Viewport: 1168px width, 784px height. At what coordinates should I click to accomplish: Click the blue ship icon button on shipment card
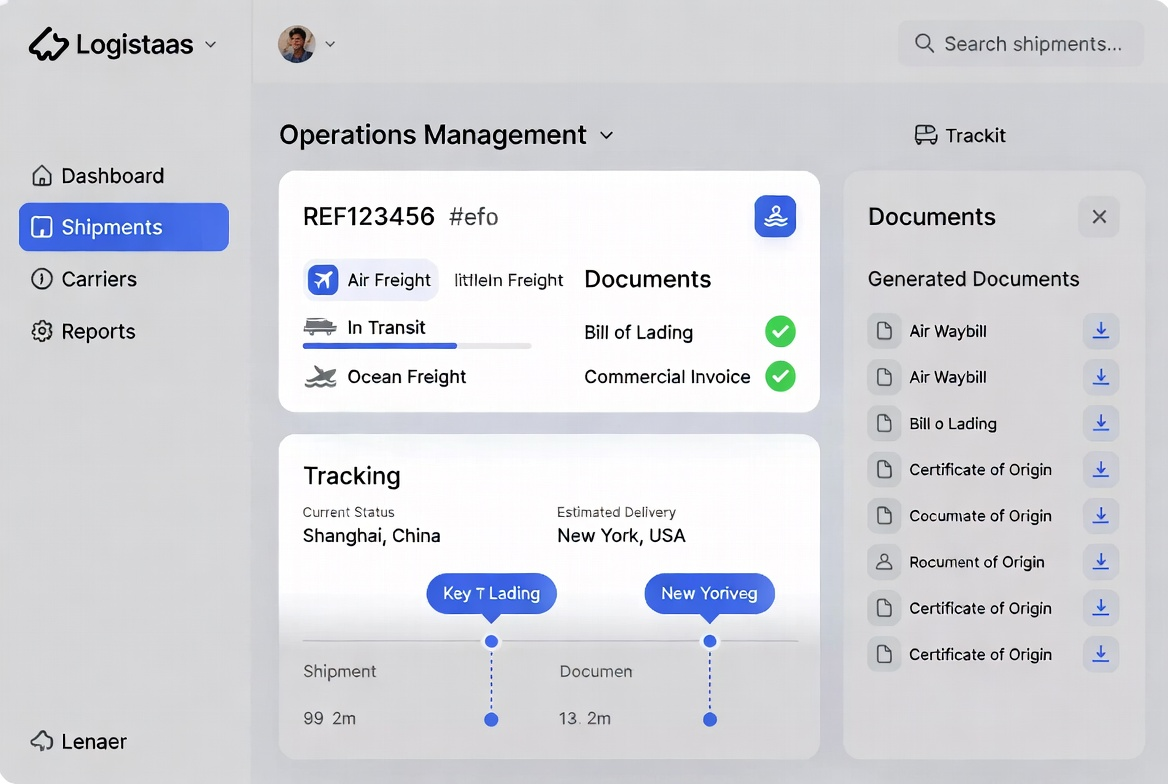[775, 216]
